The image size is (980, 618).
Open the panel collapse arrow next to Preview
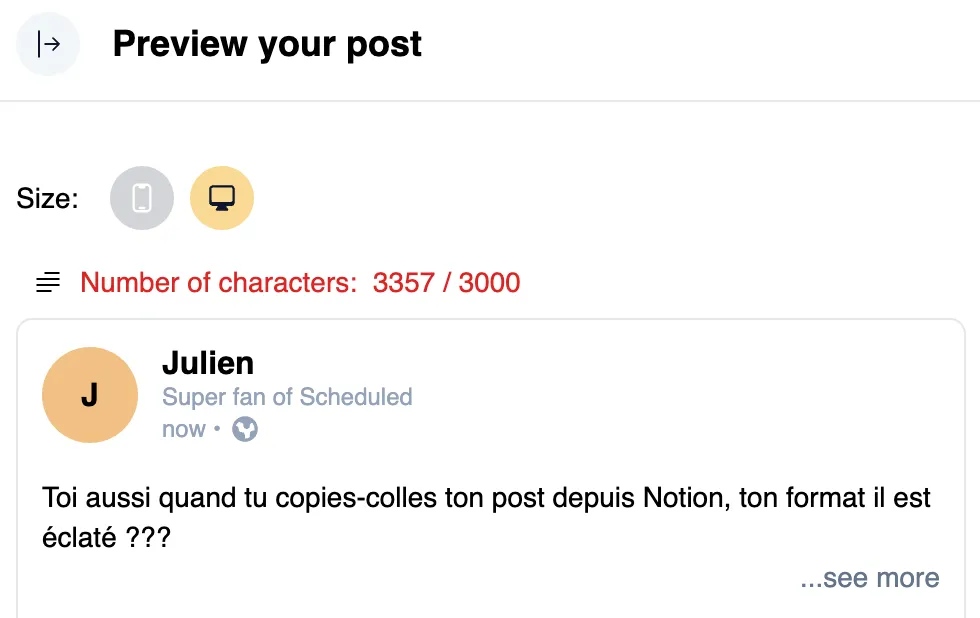[x=47, y=44]
